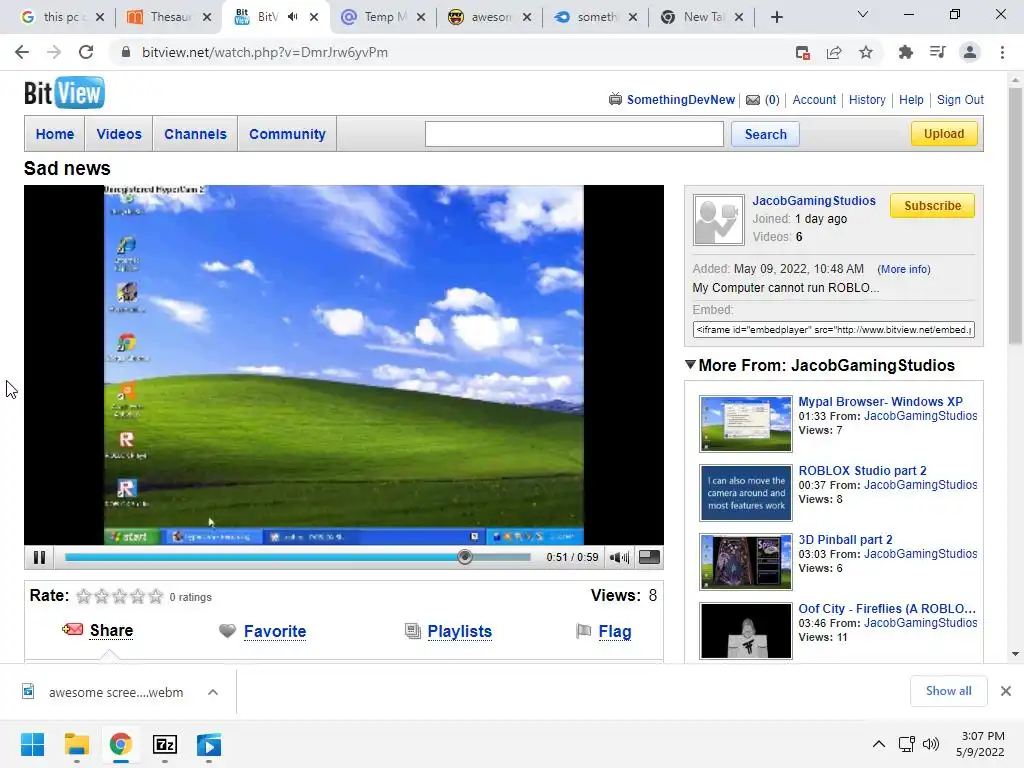This screenshot has height=768, width=1024.
Task: Click the Upload button
Action: point(944,133)
